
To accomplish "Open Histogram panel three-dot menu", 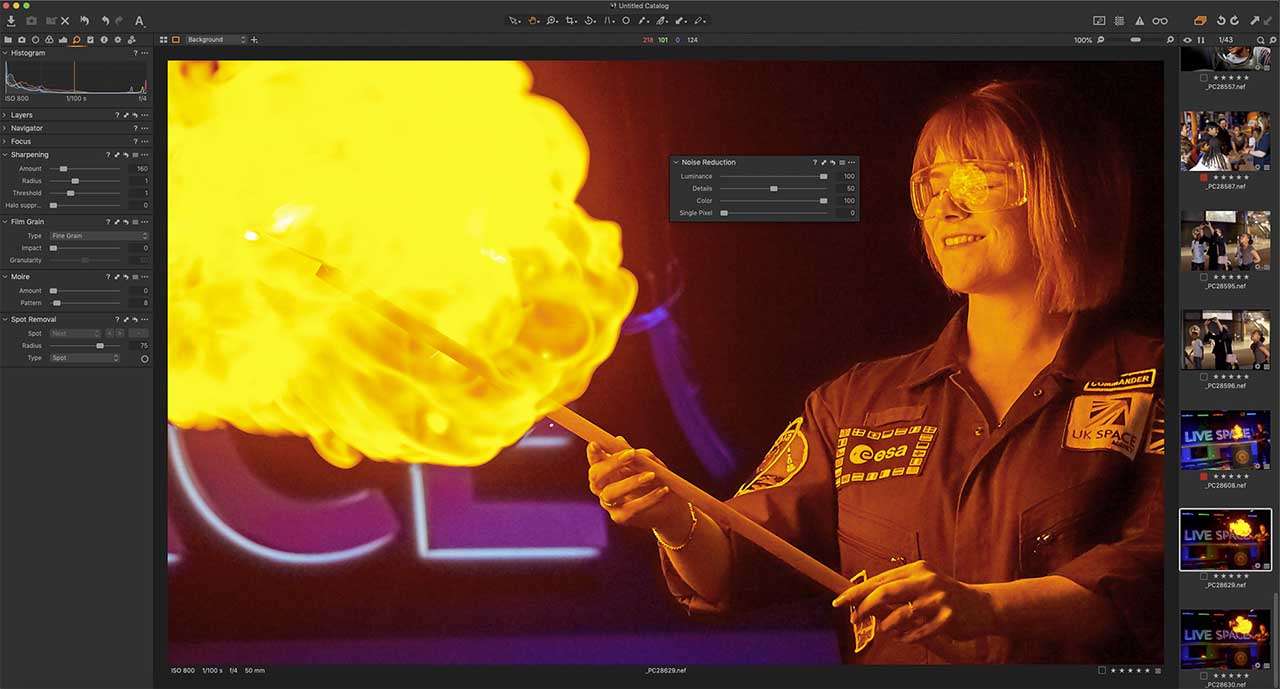I will (145, 53).
